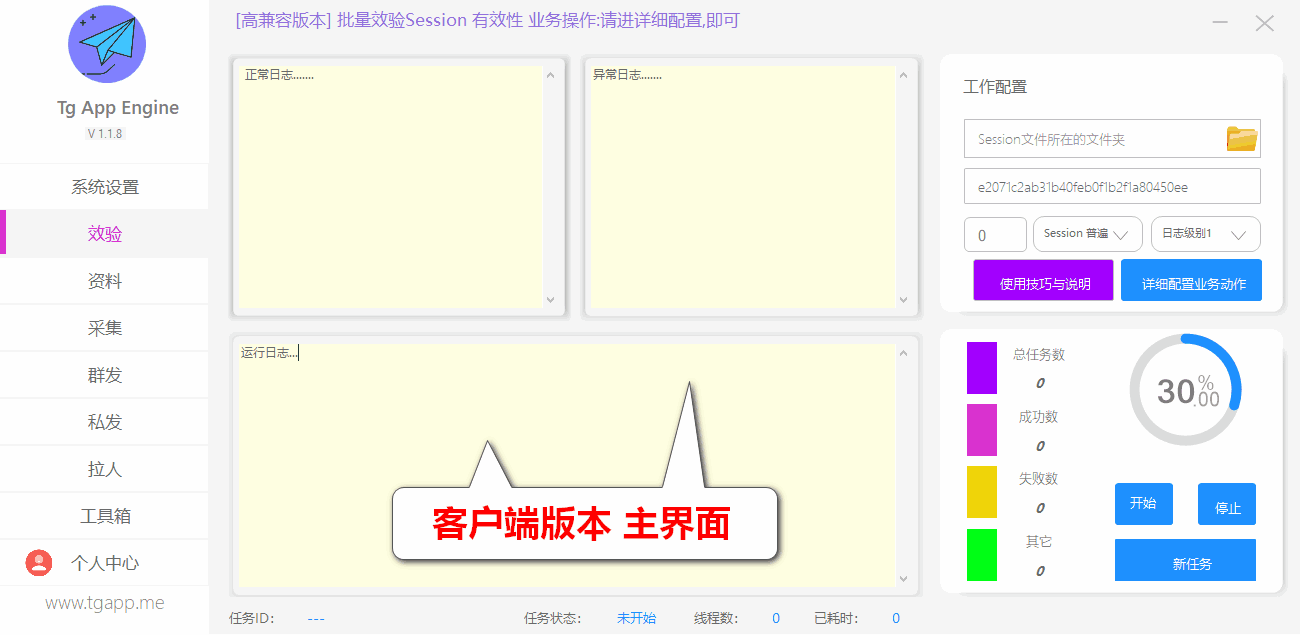
Task: Open the www.tgapp.me website link
Action: 105,603
